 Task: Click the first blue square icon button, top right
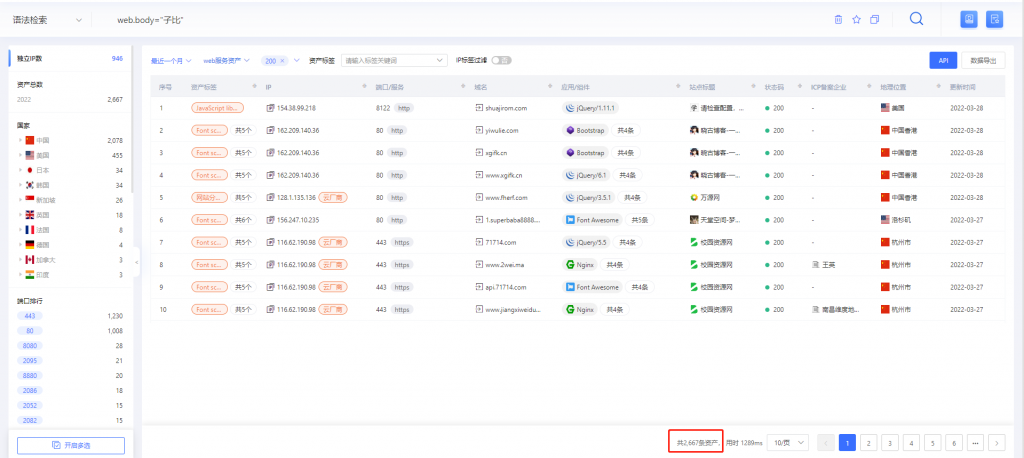coord(968,19)
